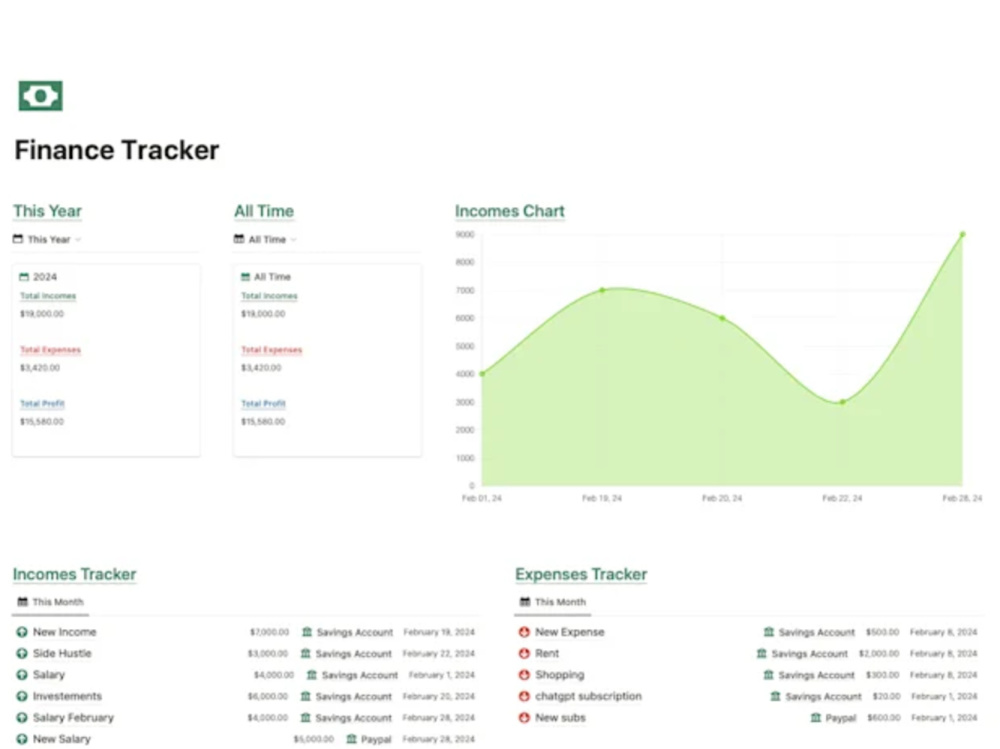Click Total Expenses label in All Time card
Image resolution: width=1000 pixels, height=749 pixels.
272,350
